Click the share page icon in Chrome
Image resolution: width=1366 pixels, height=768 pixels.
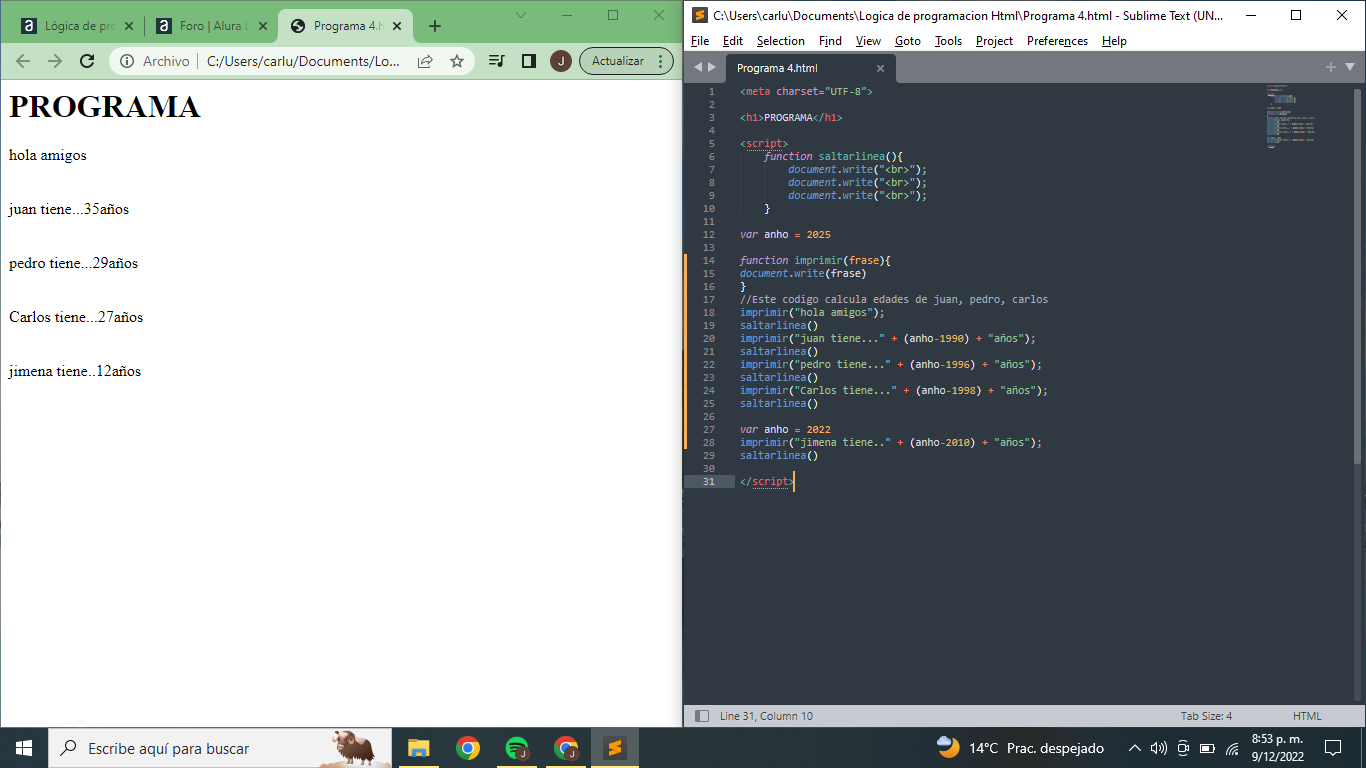coord(425,61)
